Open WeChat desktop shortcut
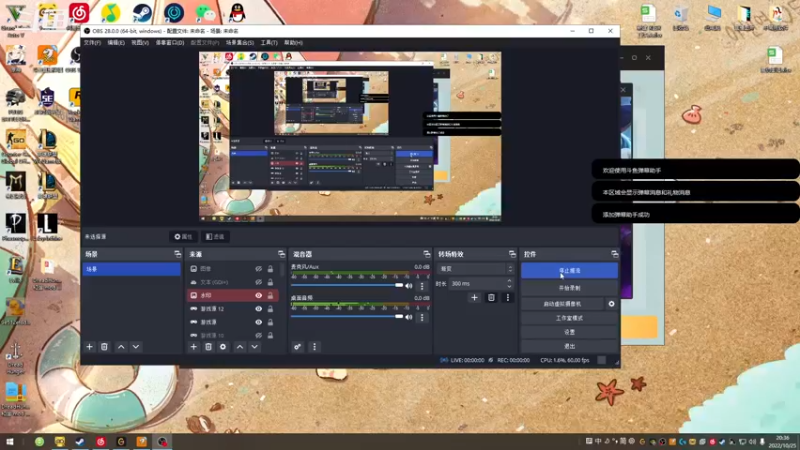 [x=206, y=13]
